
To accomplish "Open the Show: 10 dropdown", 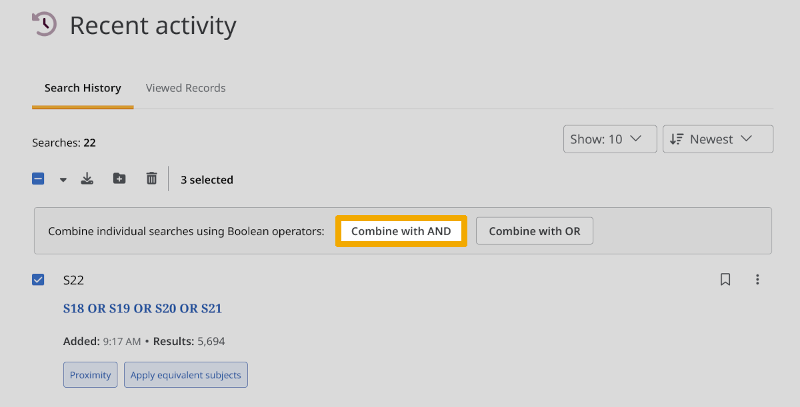I will tap(609, 139).
